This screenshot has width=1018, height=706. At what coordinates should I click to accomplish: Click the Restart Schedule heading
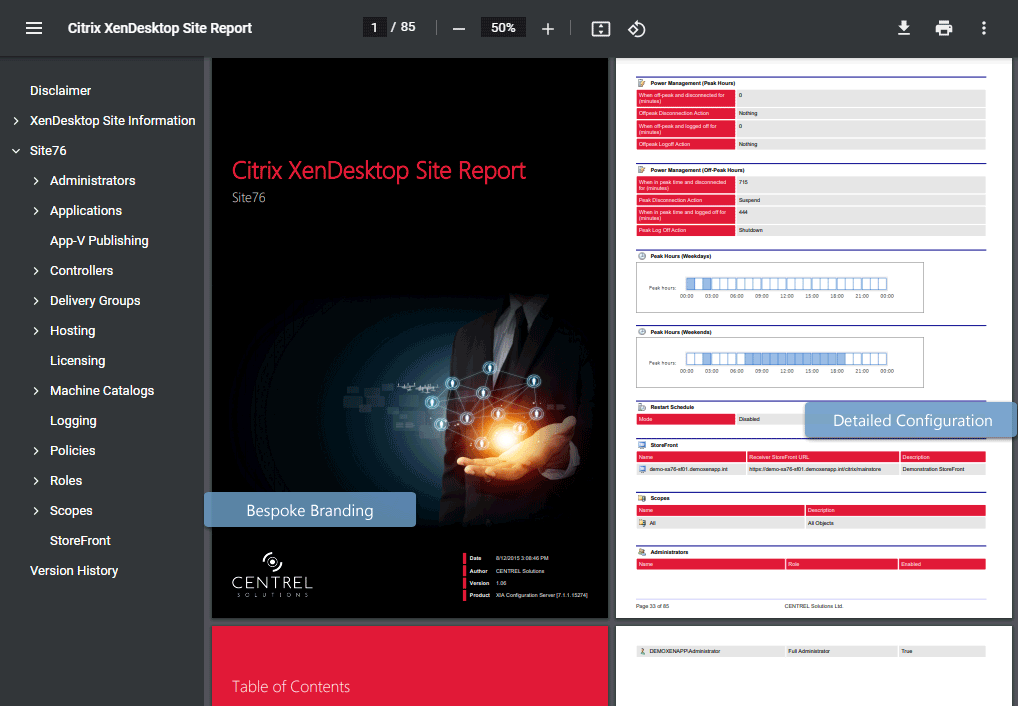click(672, 407)
